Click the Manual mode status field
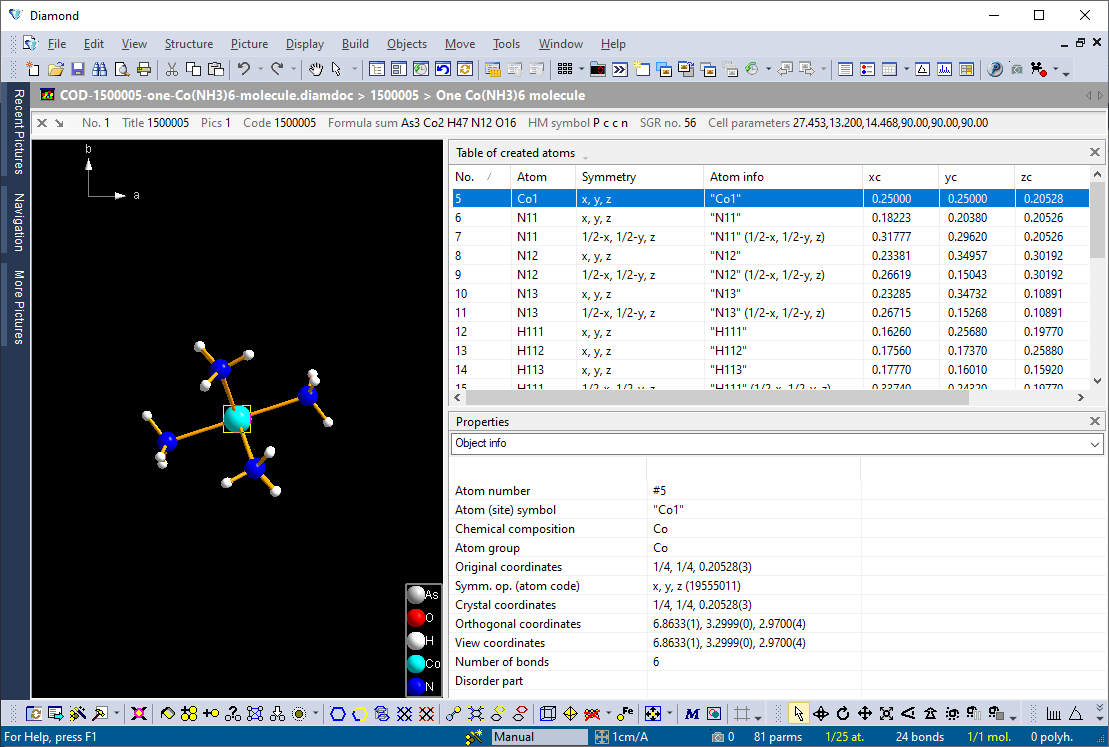Viewport: 1109px width, 747px height. pos(540,736)
